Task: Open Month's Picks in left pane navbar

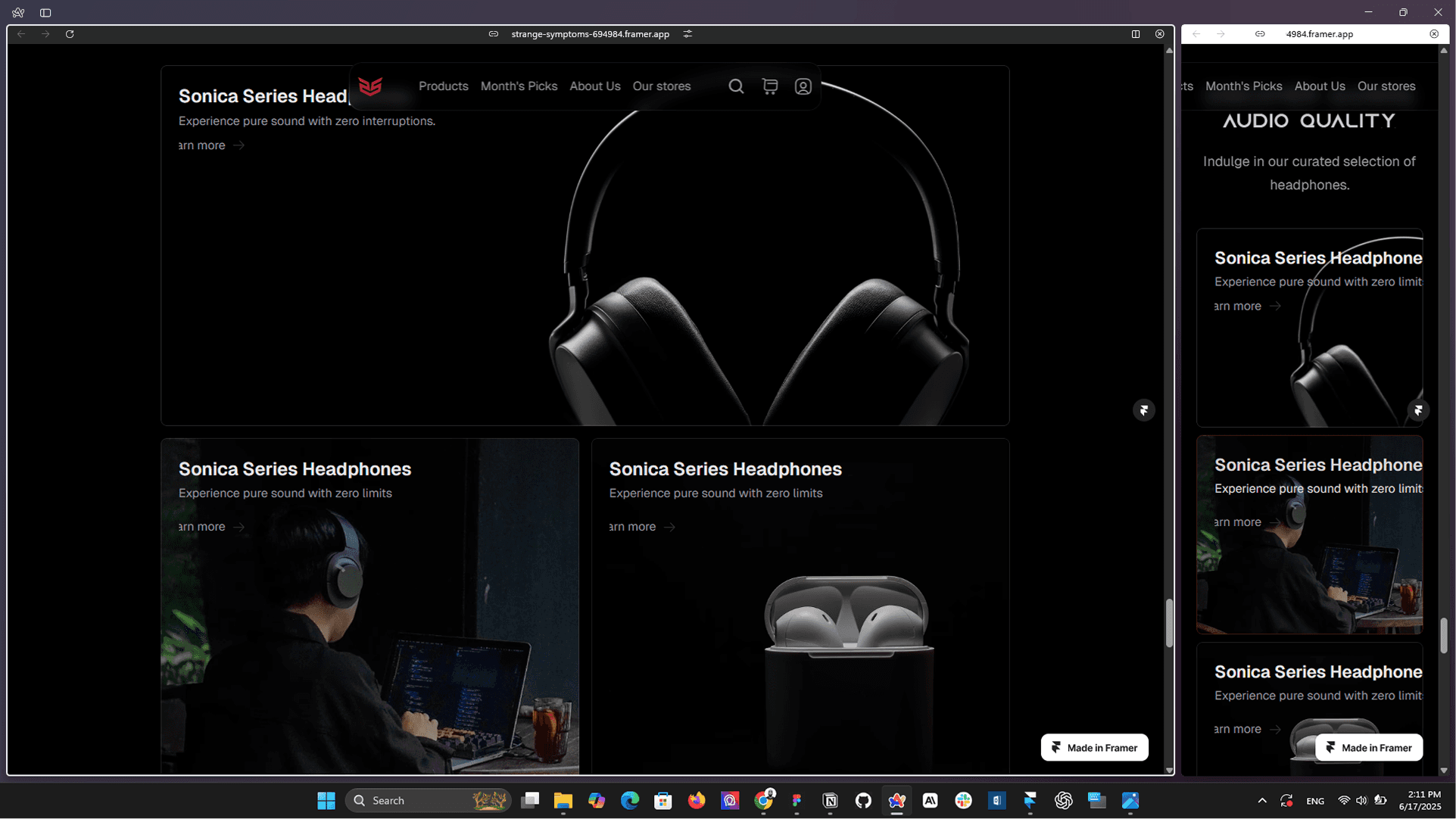Action: click(519, 86)
